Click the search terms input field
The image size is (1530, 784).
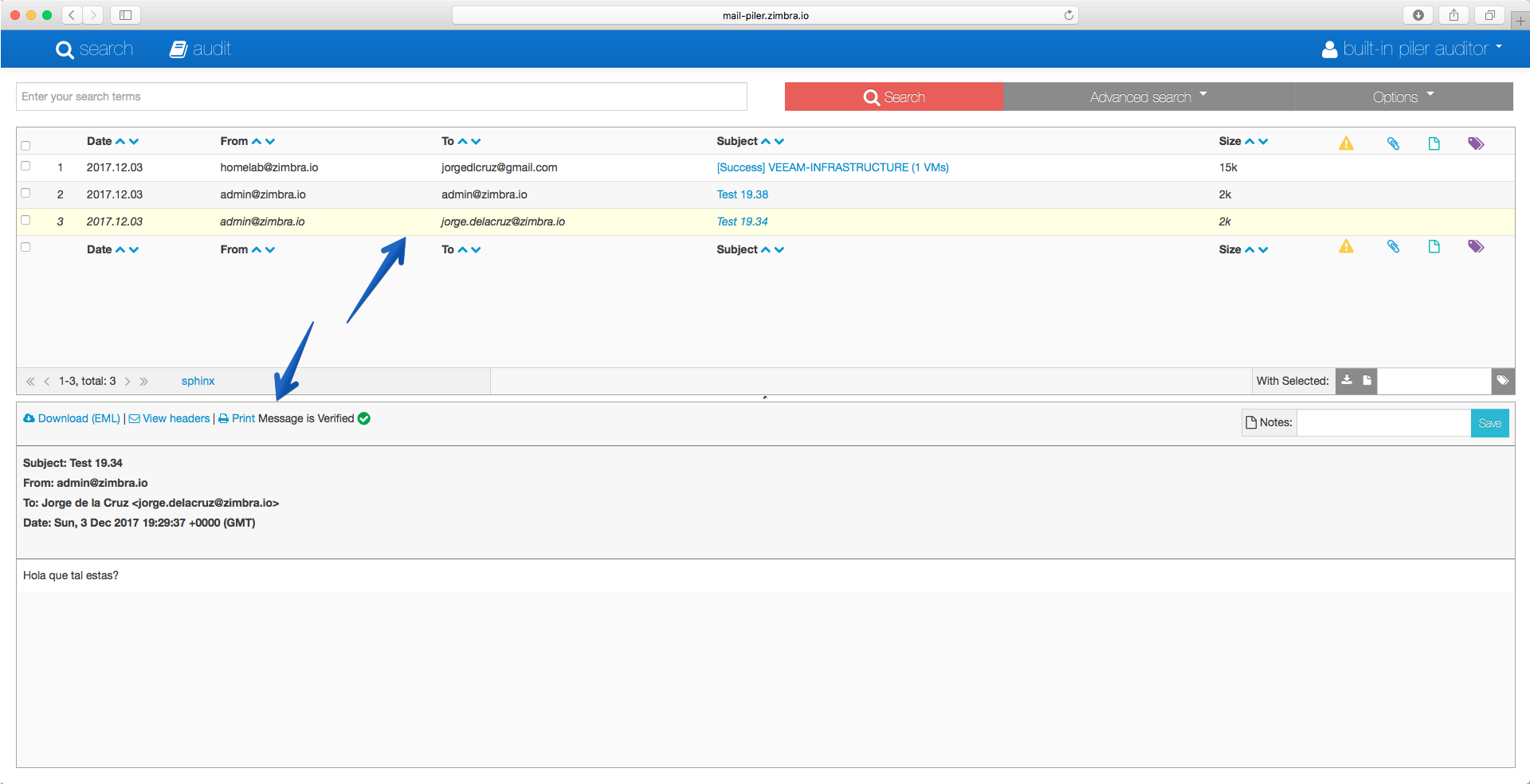point(382,96)
